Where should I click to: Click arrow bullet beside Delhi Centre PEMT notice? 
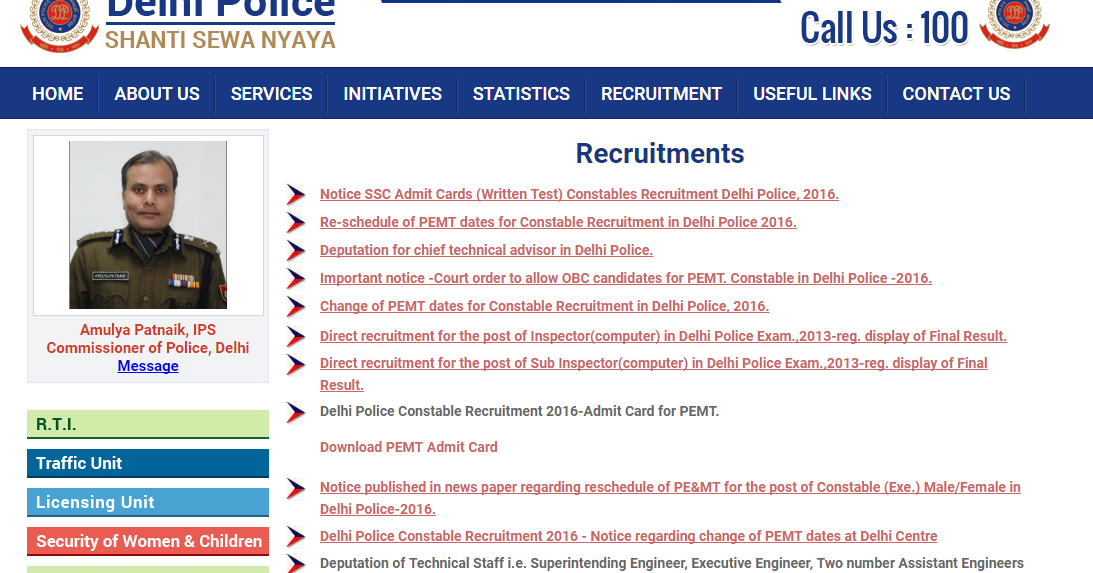(296, 537)
